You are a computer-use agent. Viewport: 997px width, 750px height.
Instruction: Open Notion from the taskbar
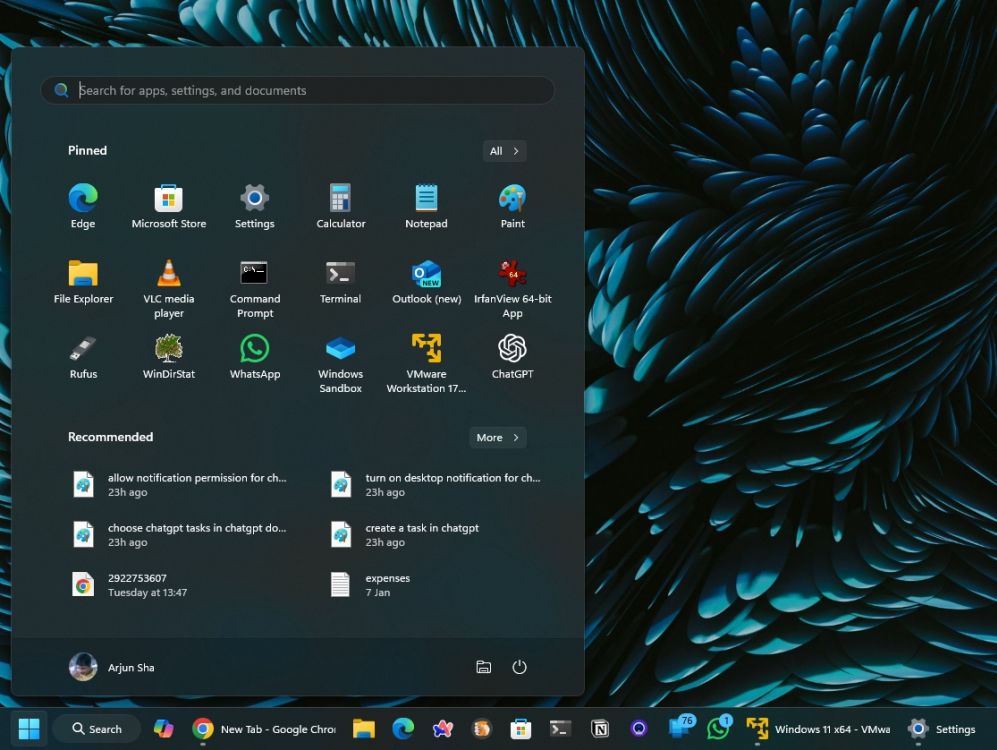point(599,728)
